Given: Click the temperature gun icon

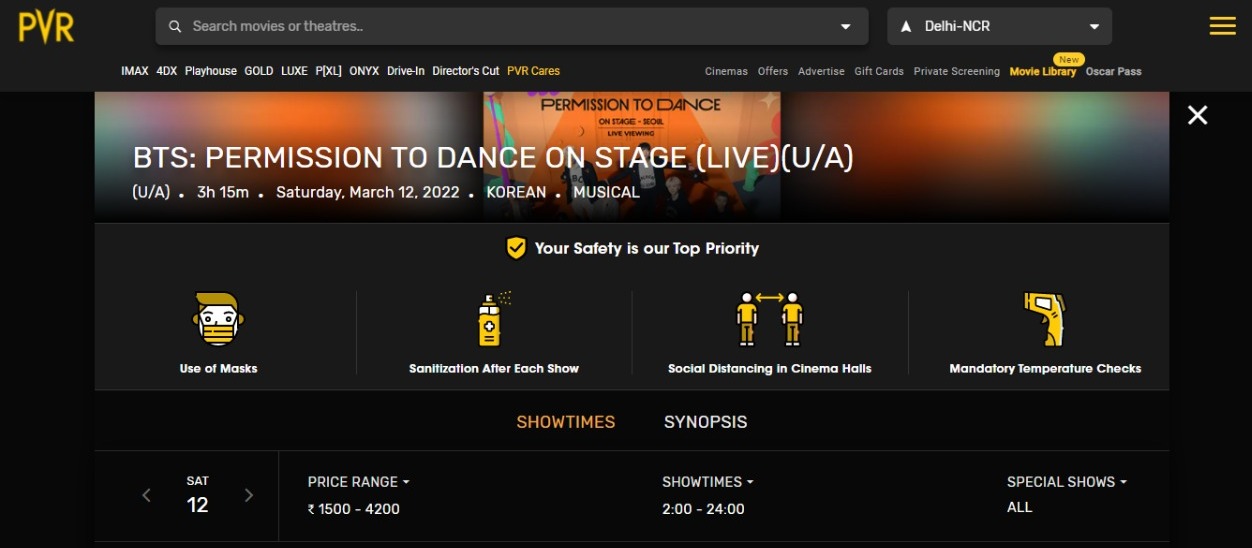Looking at the screenshot, I should pyautogui.click(x=1045, y=319).
